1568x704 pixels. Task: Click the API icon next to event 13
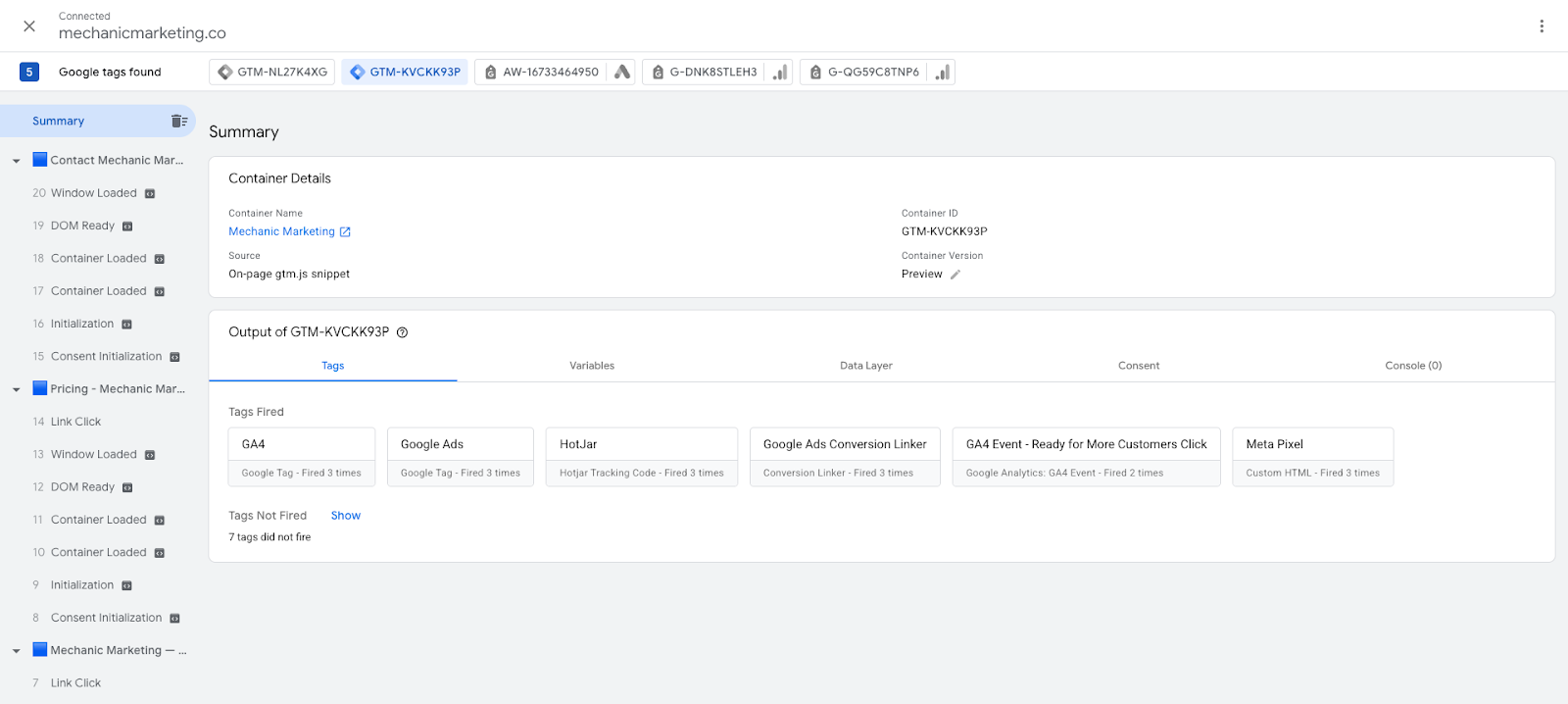coord(150,455)
